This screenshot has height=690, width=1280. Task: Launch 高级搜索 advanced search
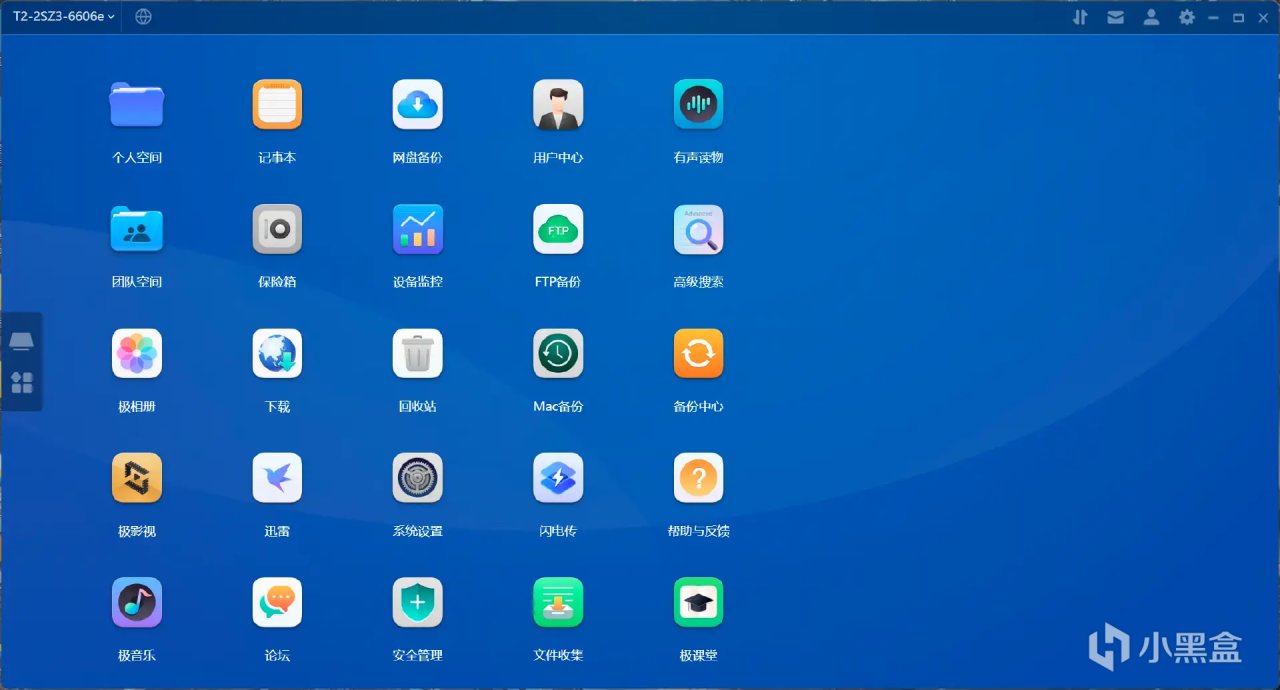click(698, 229)
